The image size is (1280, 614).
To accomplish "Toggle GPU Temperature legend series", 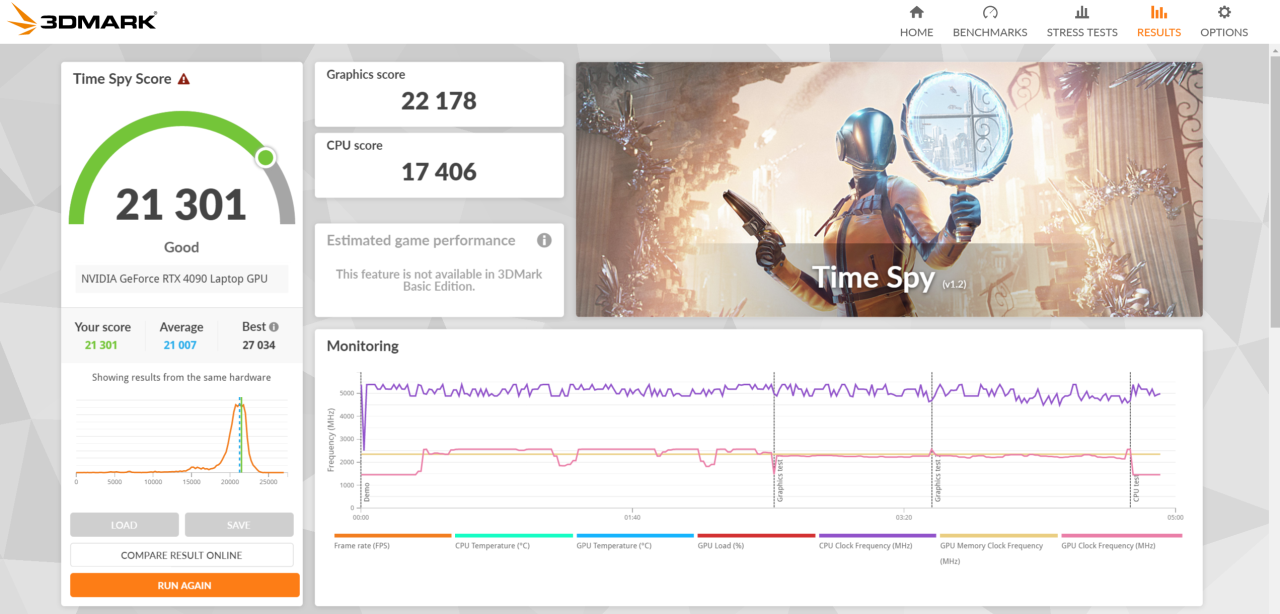I will [635, 541].
